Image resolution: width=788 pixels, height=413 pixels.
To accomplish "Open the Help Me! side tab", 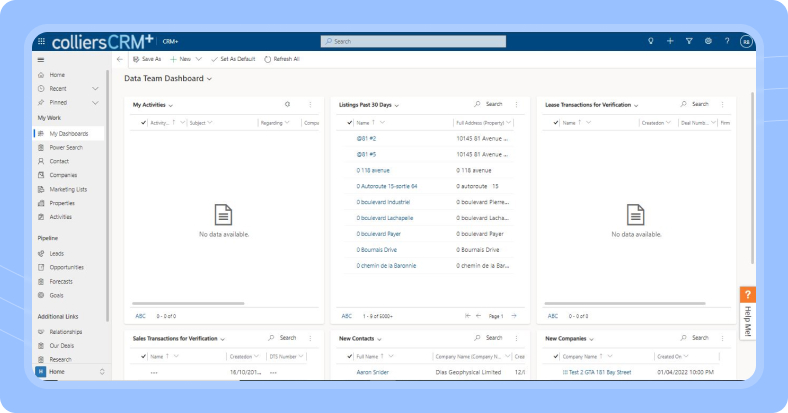I will (748, 313).
